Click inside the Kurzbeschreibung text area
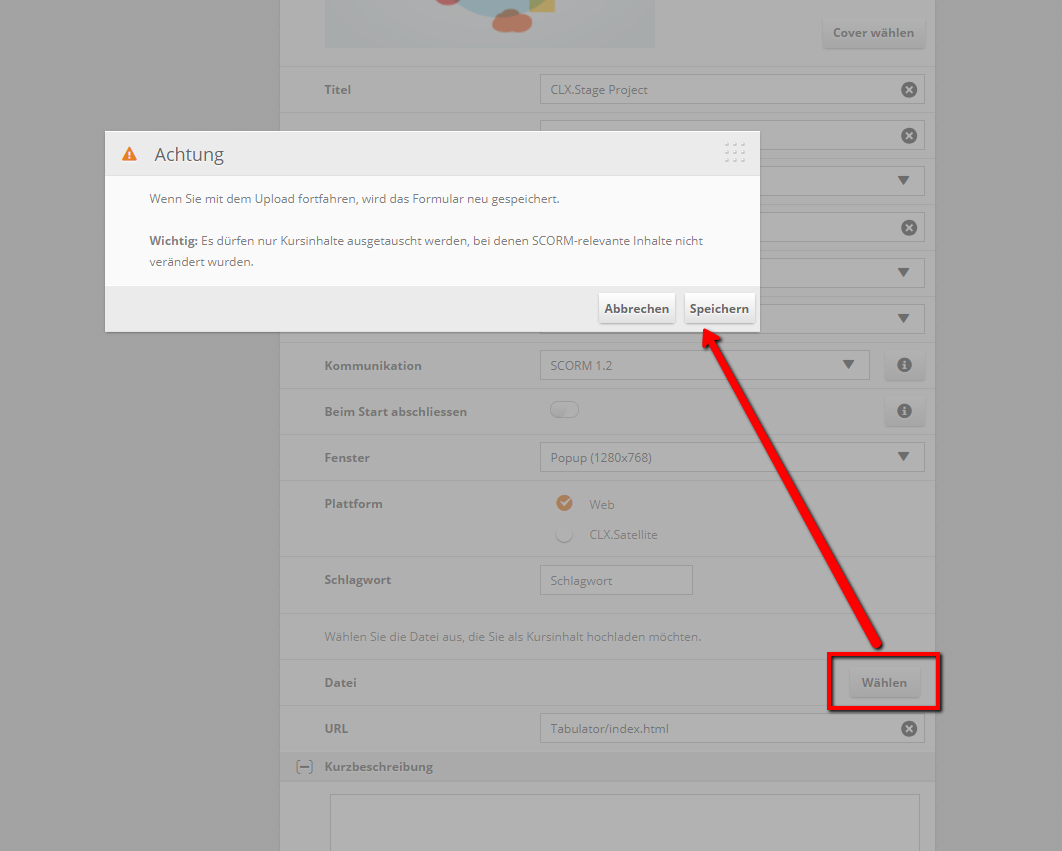1062x851 pixels. 624,822
